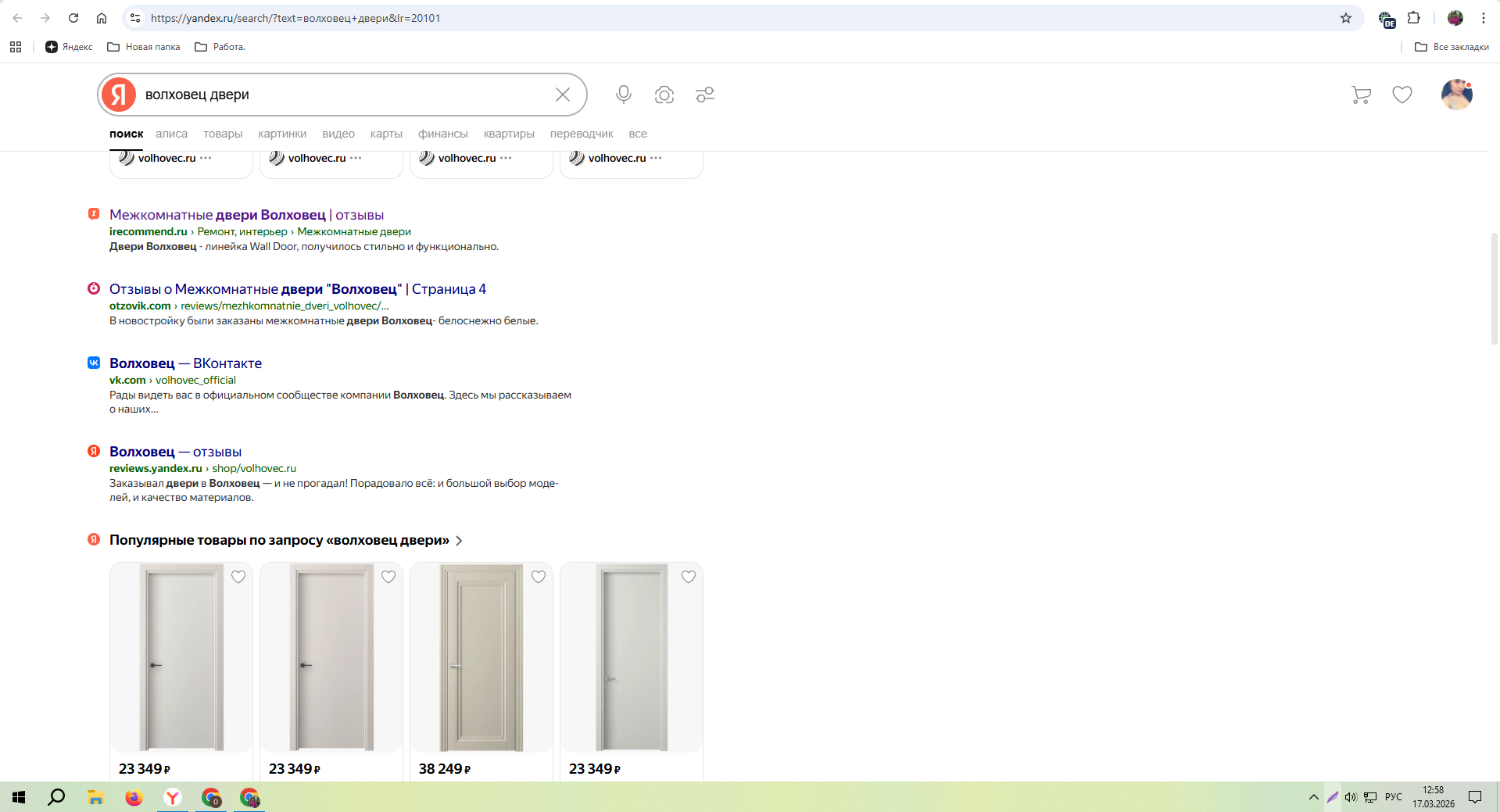
Task: Toggle favorite on the 38 249 ₽ door
Action: coord(539,577)
